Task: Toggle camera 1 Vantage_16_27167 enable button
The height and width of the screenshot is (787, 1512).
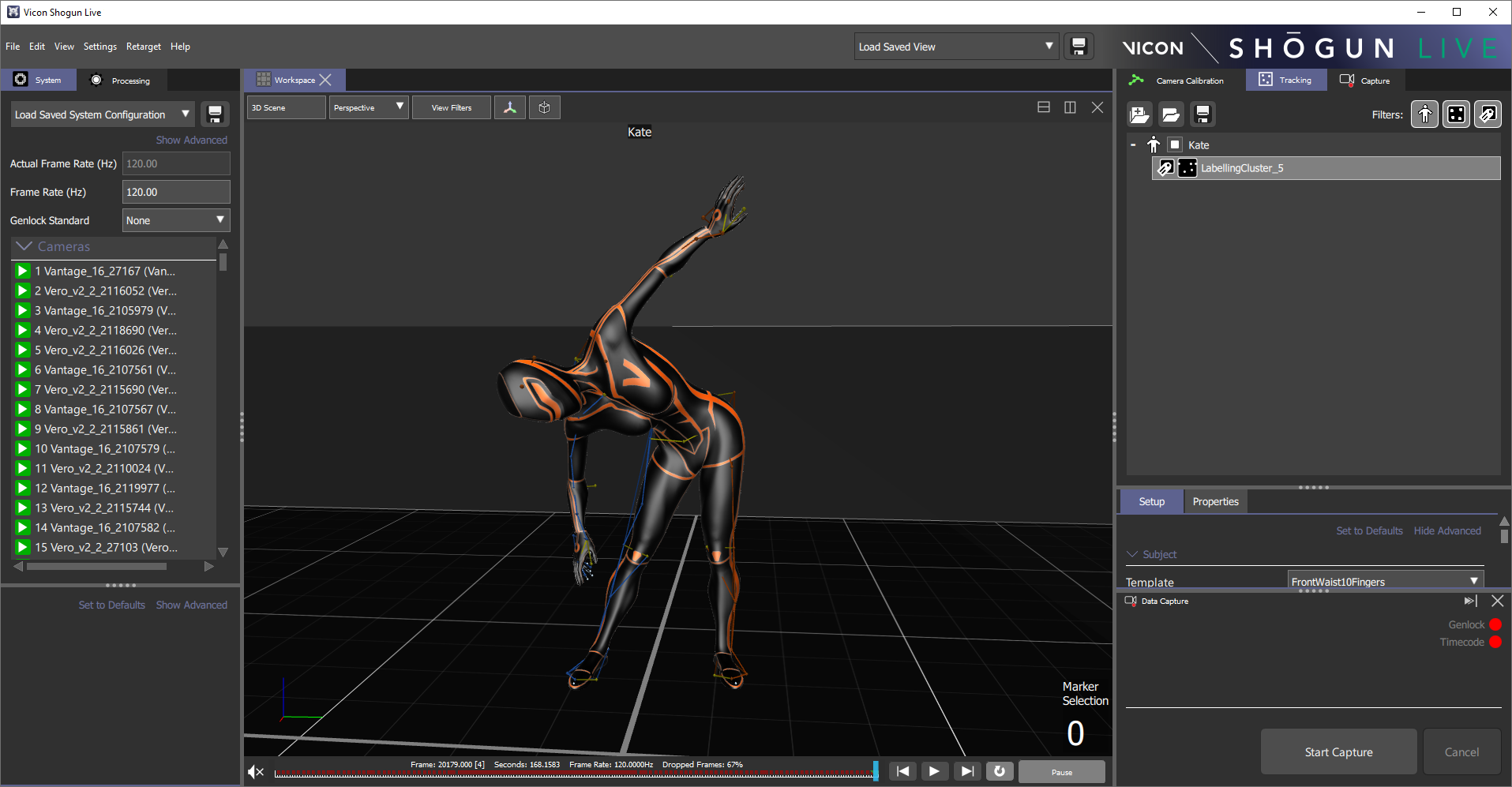Action: coord(23,271)
